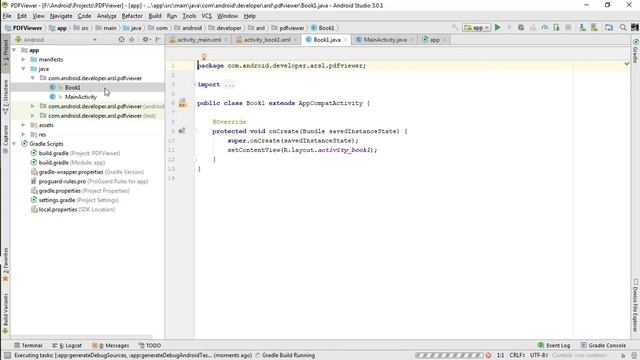Open the TODO tool window
Viewport: 640px width, 360px height.
coord(149,345)
